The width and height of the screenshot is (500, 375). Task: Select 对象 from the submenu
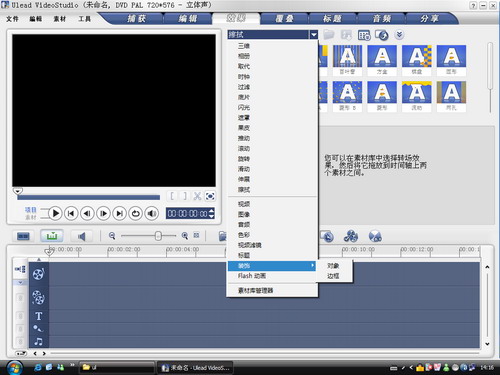point(333,266)
